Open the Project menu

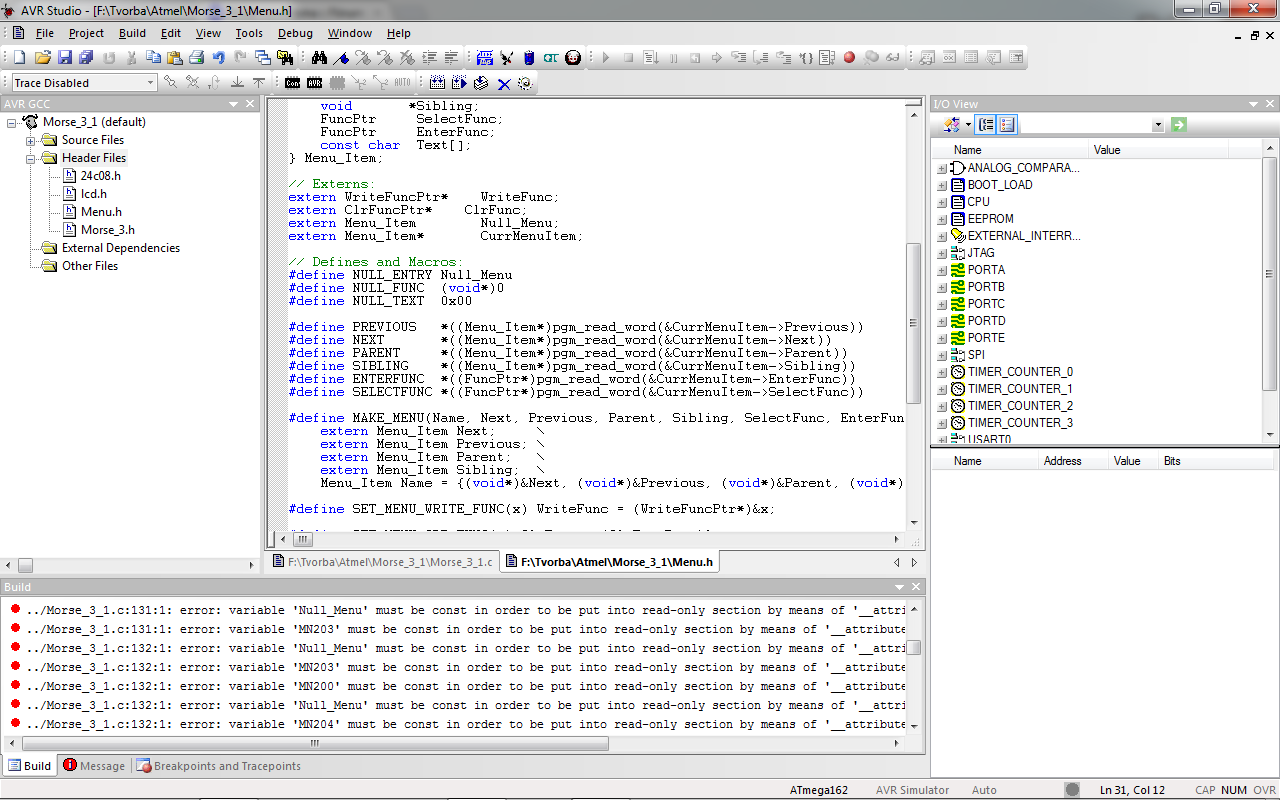86,33
